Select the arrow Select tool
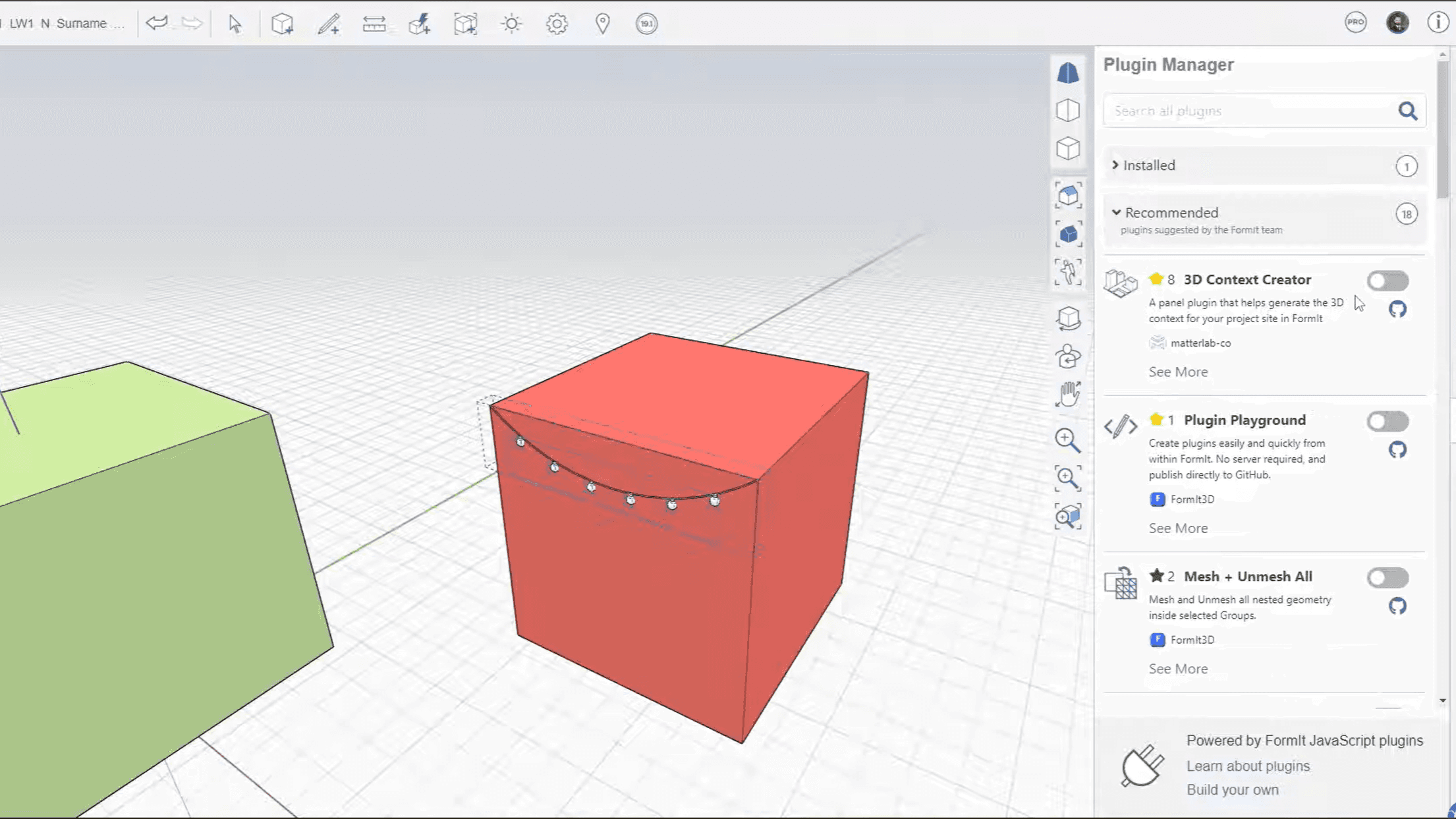This screenshot has width=1456, height=819. coord(235,24)
